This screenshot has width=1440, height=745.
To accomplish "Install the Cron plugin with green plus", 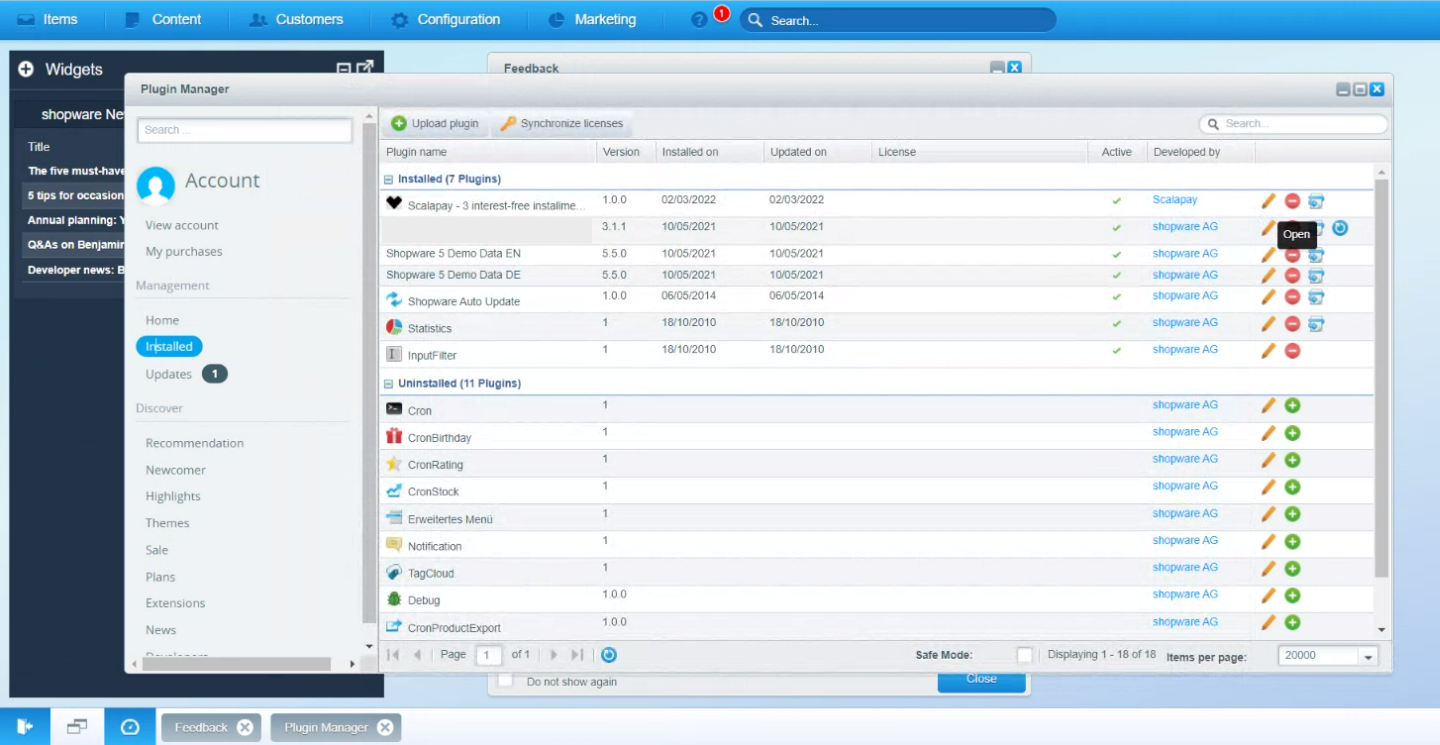I will click(x=1292, y=405).
